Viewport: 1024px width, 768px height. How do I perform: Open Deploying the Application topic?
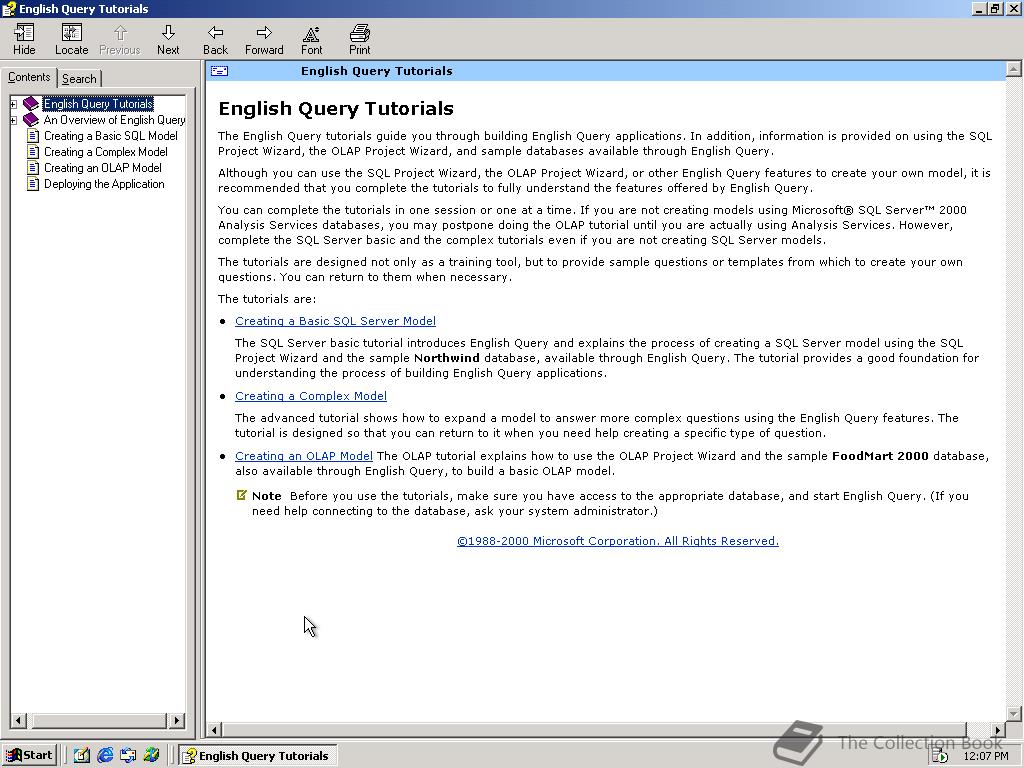(104, 184)
